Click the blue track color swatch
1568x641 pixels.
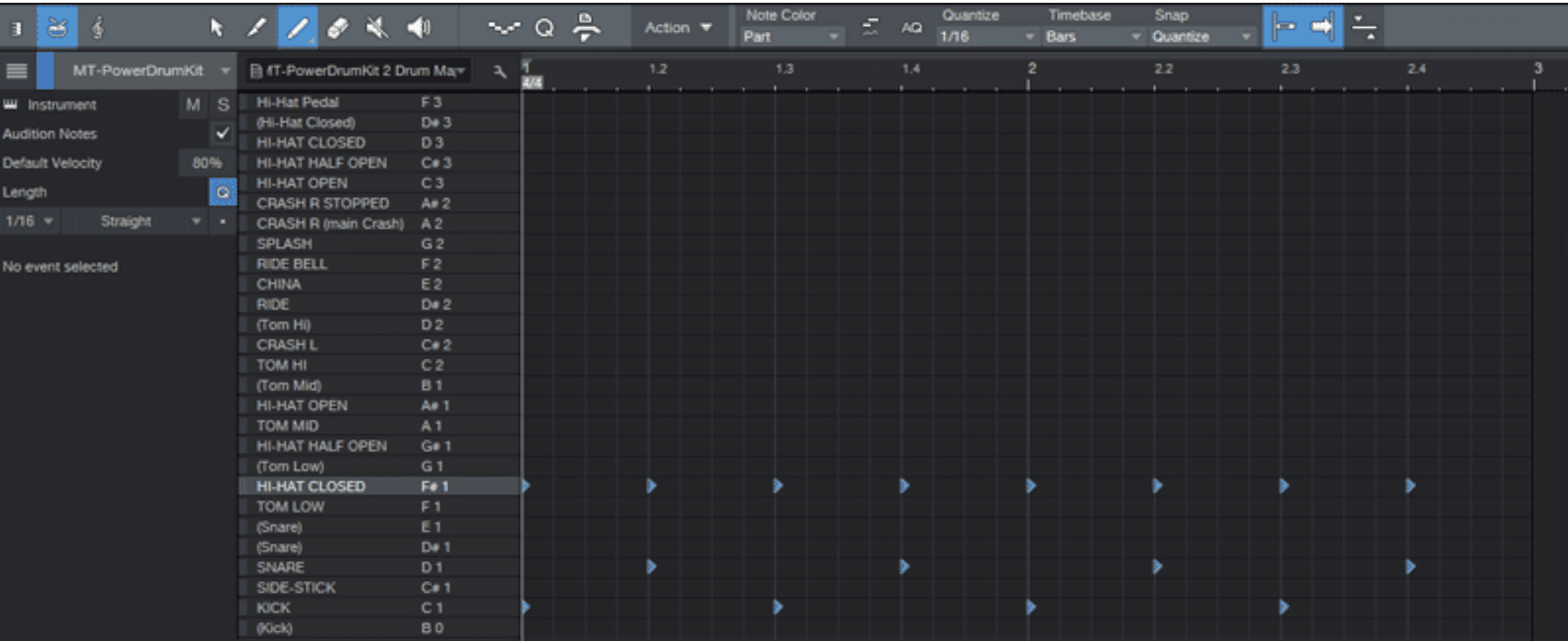[45, 71]
